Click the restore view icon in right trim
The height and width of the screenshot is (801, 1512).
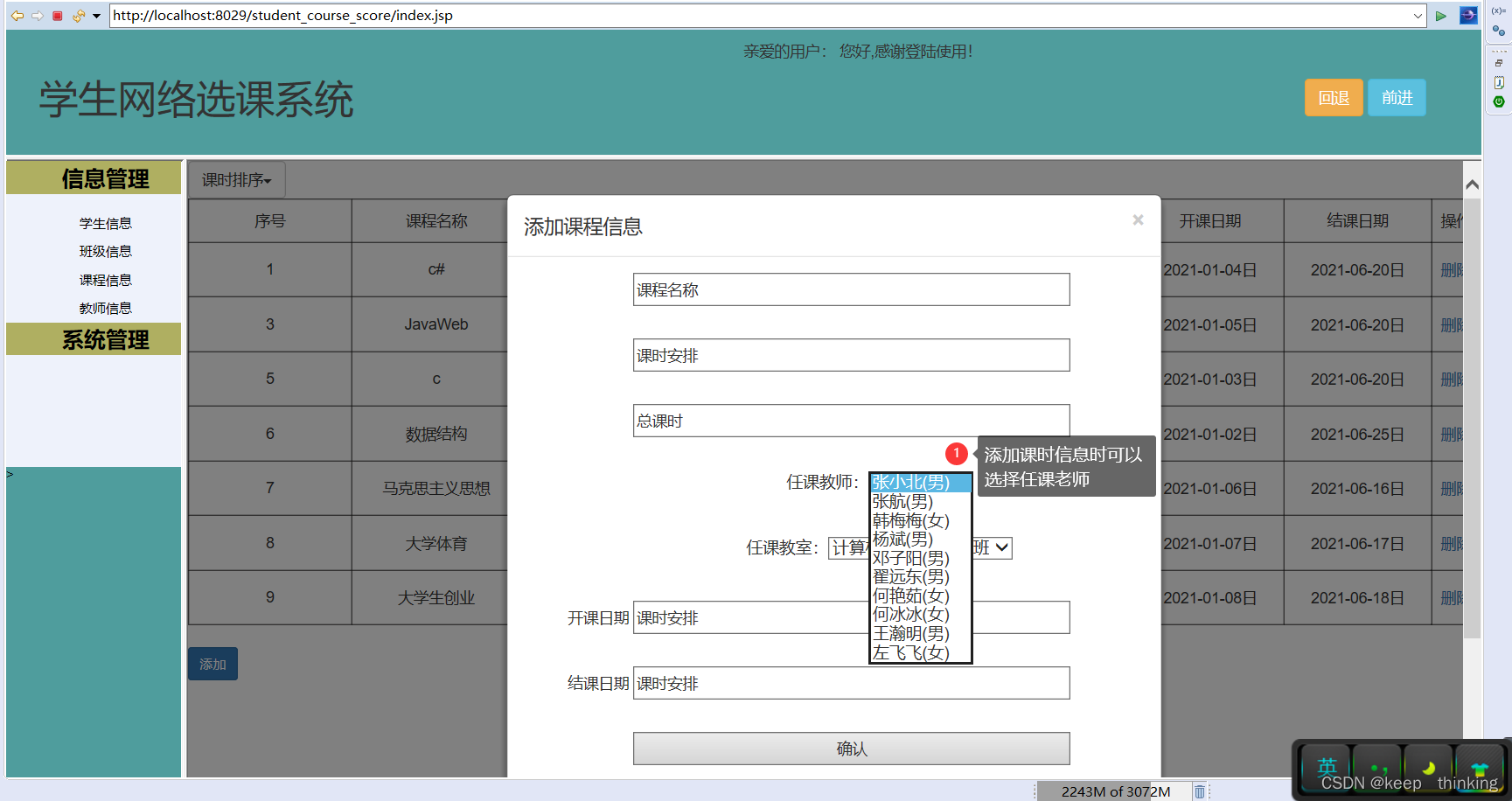1499,63
